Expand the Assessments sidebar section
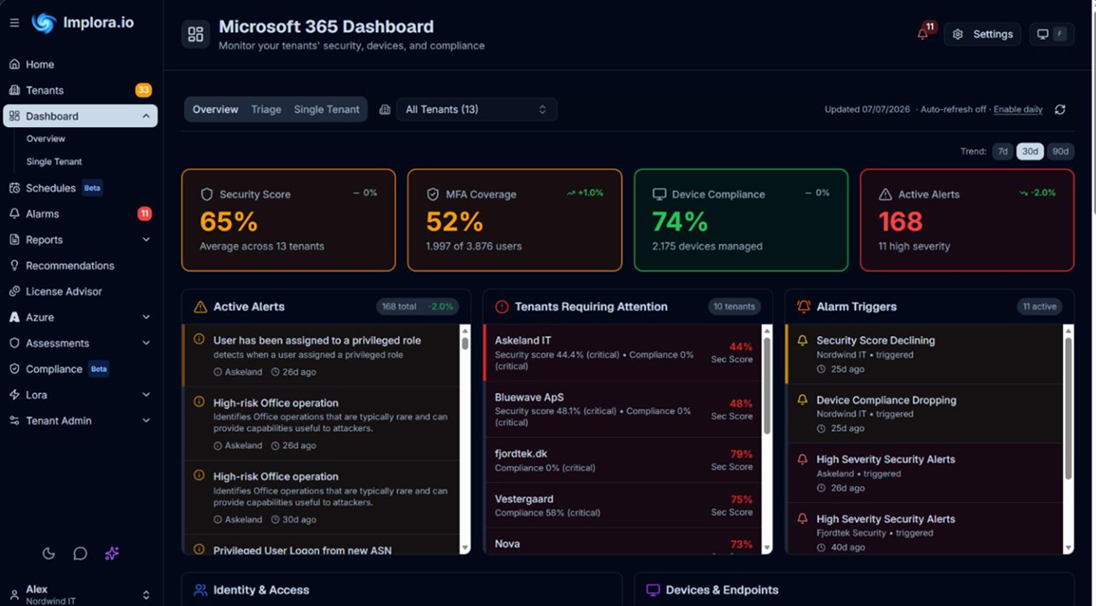 click(146, 343)
